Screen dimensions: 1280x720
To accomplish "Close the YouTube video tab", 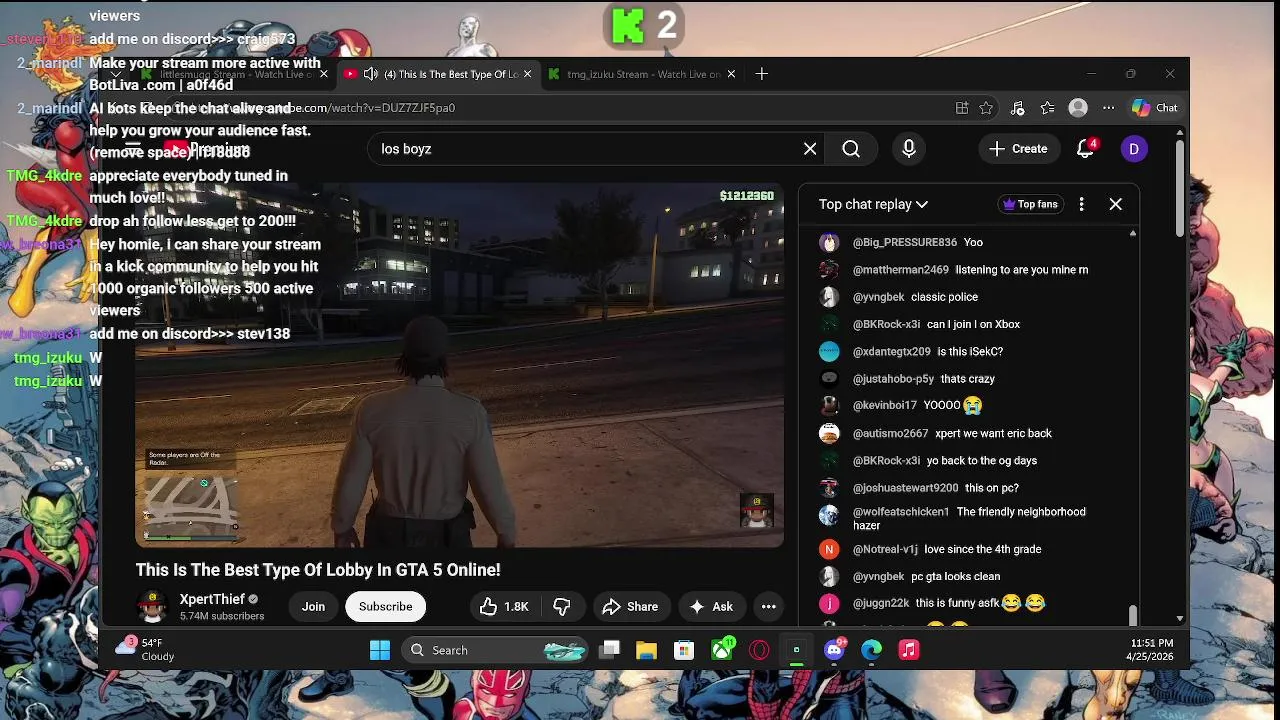I will click(527, 74).
